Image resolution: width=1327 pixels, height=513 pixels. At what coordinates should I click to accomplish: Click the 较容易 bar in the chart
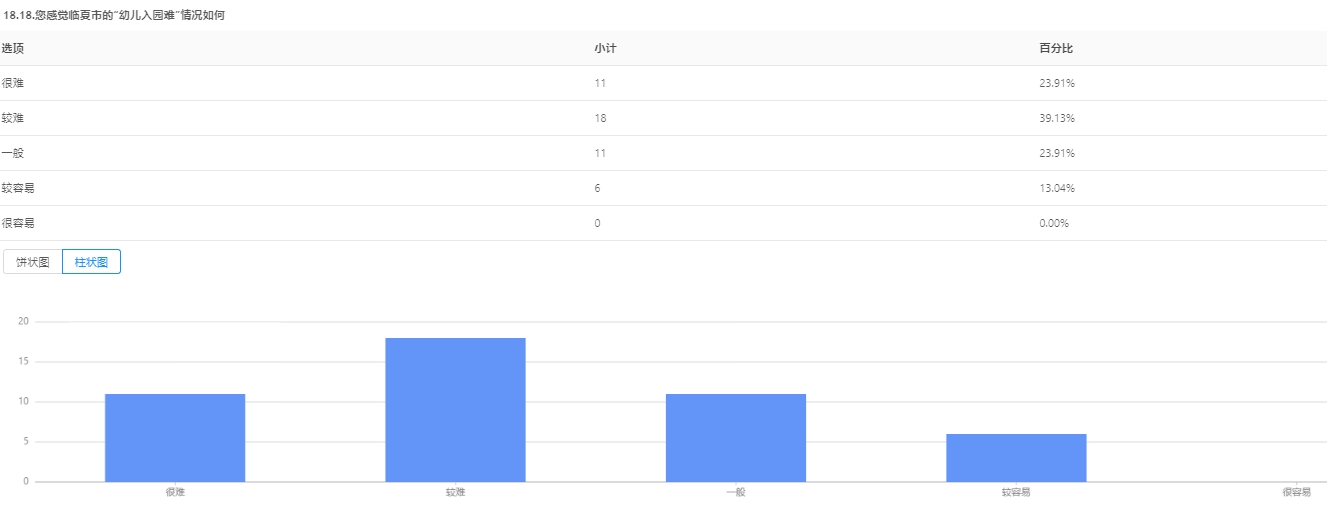1016,458
